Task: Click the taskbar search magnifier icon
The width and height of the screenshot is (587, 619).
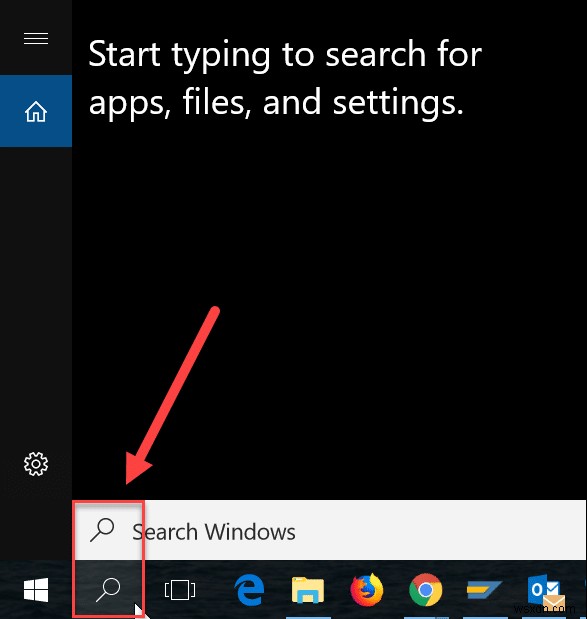Action: pos(108,590)
